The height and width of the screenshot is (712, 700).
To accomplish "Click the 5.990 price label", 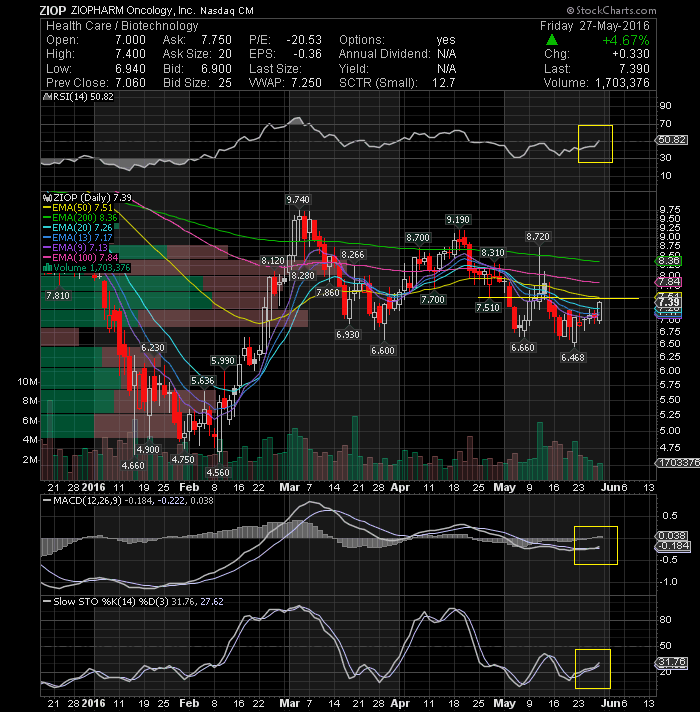I will (x=223, y=361).
